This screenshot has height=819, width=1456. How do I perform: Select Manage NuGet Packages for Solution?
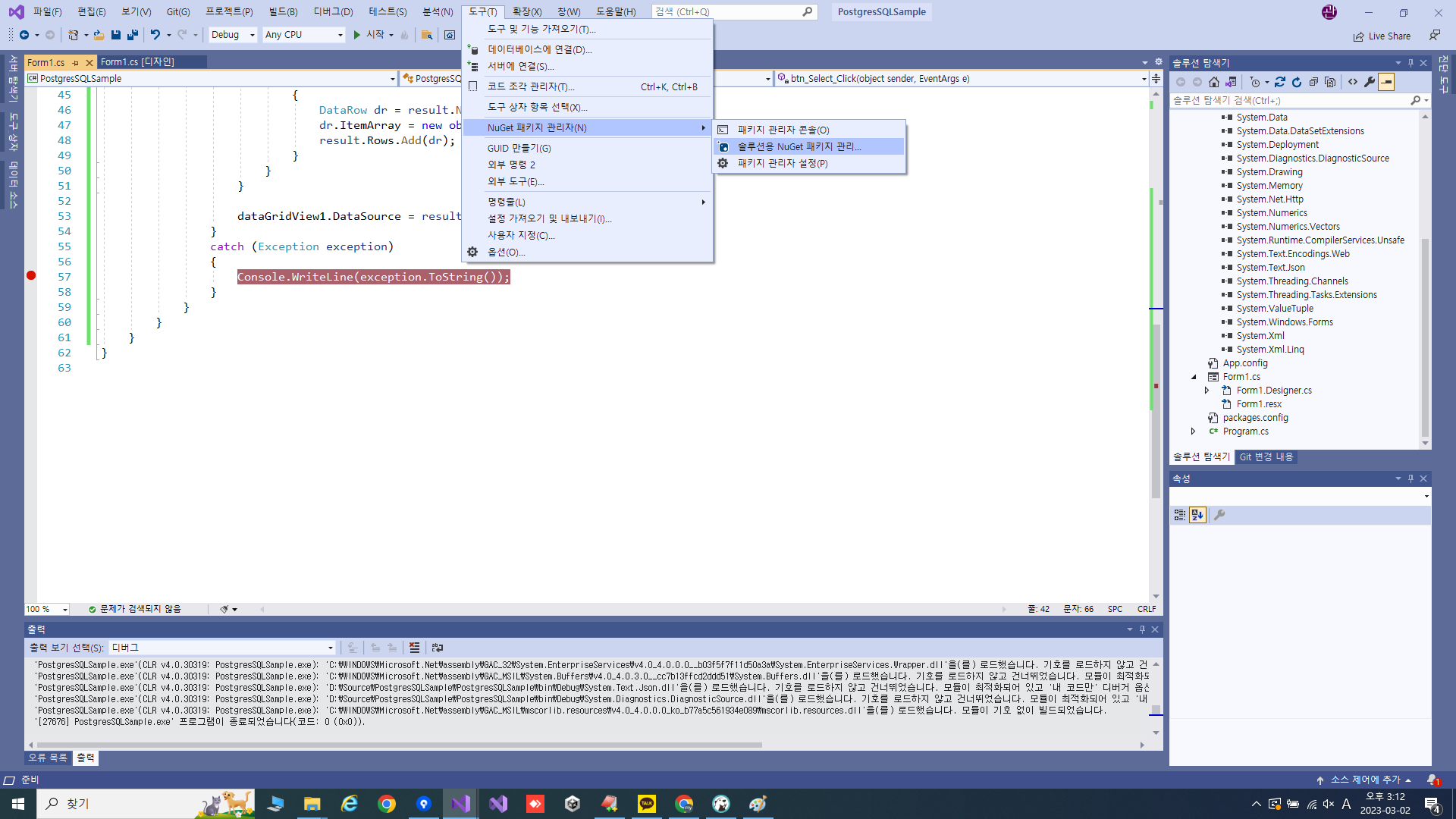tap(799, 146)
